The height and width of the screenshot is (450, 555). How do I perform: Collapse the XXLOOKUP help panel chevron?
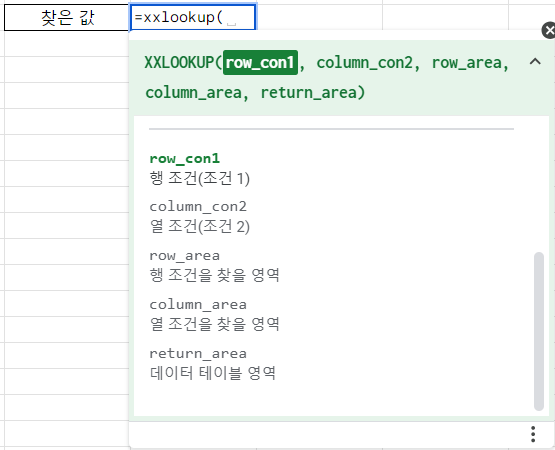(535, 62)
